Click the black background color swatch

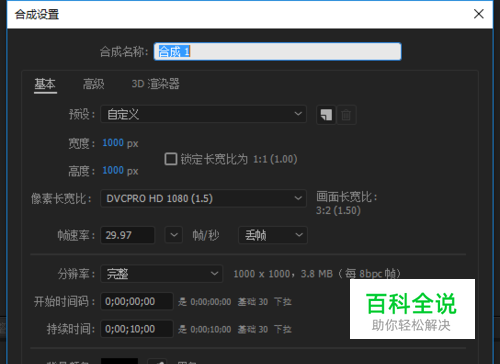119,361
